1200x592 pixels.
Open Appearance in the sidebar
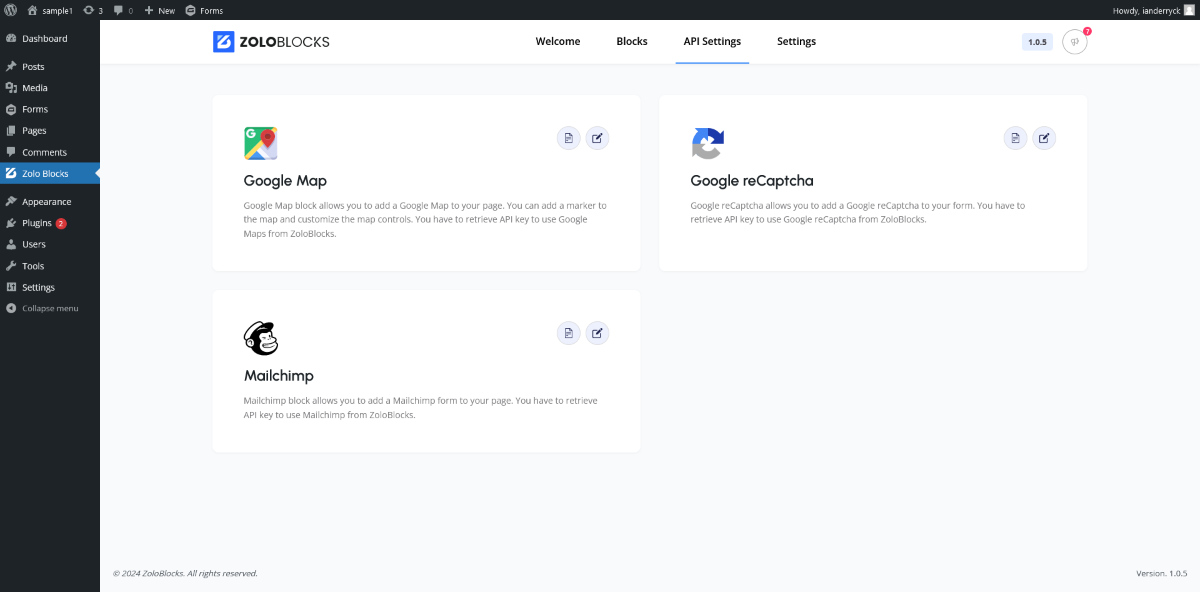[x=50, y=202]
